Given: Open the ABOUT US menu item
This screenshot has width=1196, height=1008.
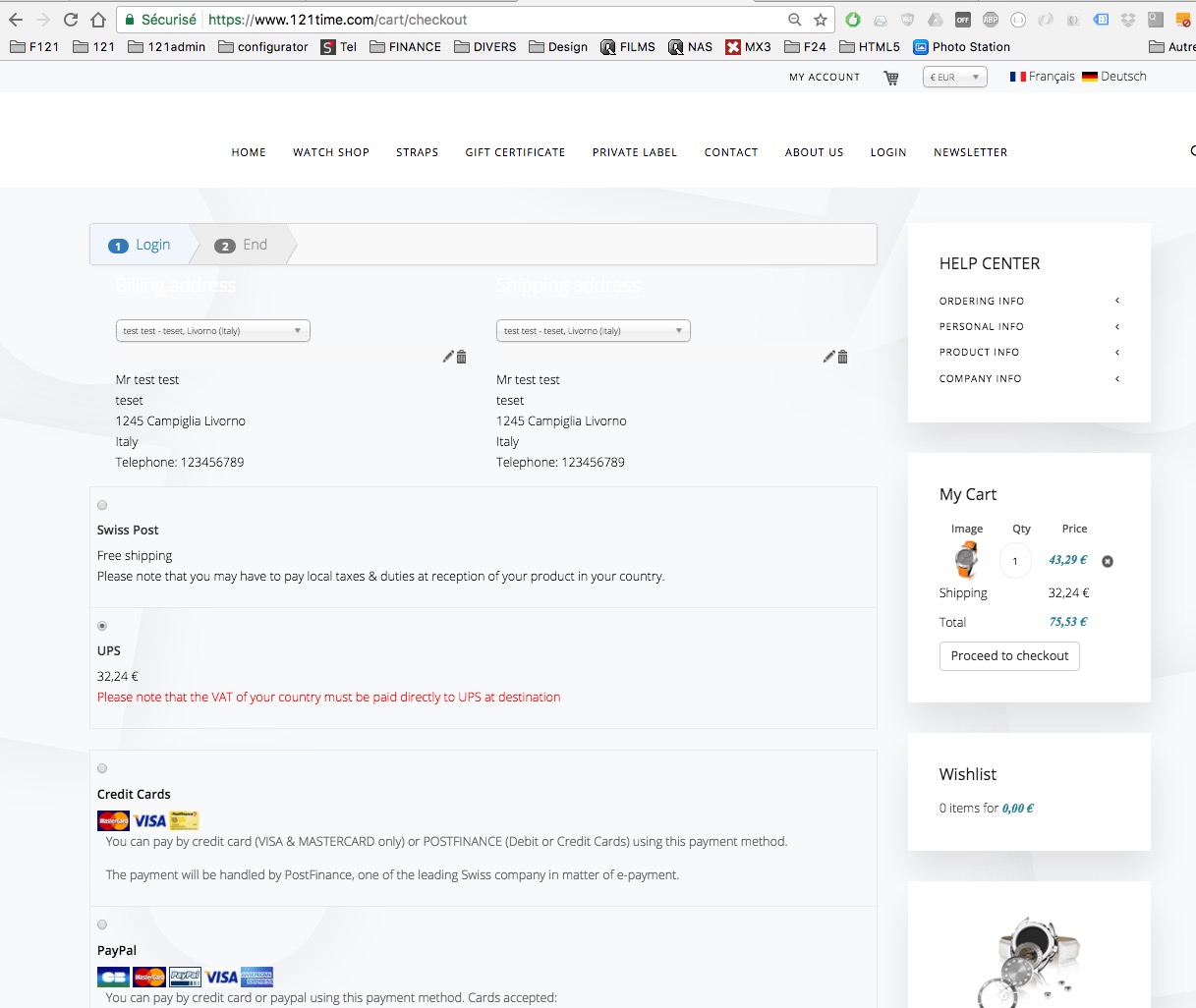Looking at the screenshot, I should pyautogui.click(x=815, y=152).
